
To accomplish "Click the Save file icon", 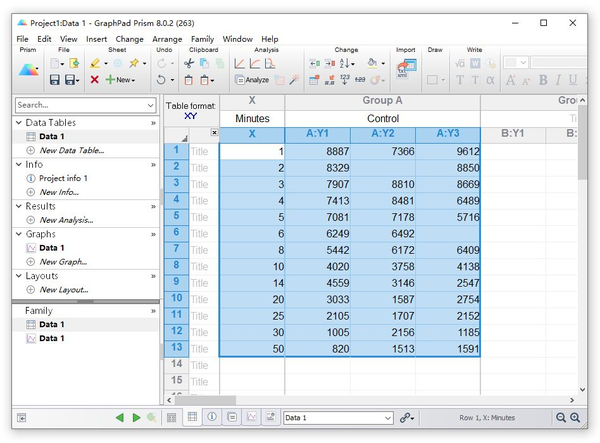I will (x=55, y=80).
